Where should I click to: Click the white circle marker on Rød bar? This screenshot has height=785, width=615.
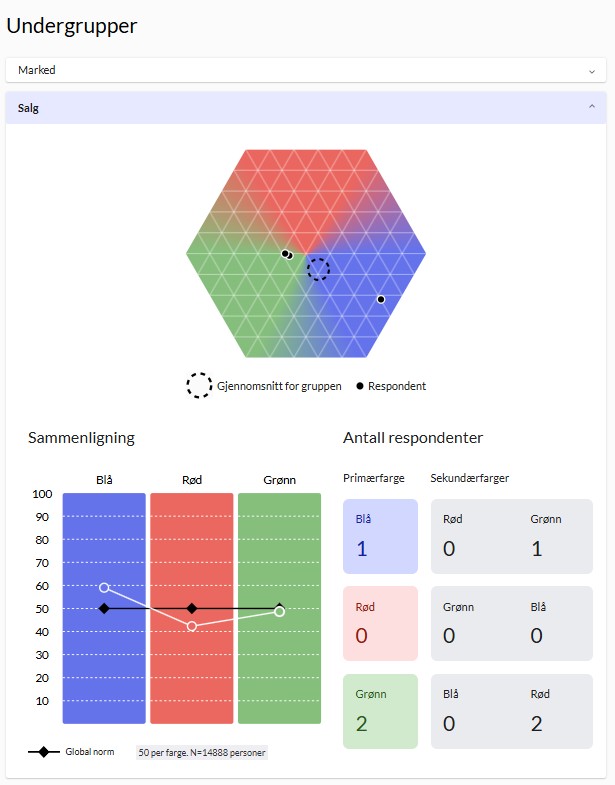192,626
